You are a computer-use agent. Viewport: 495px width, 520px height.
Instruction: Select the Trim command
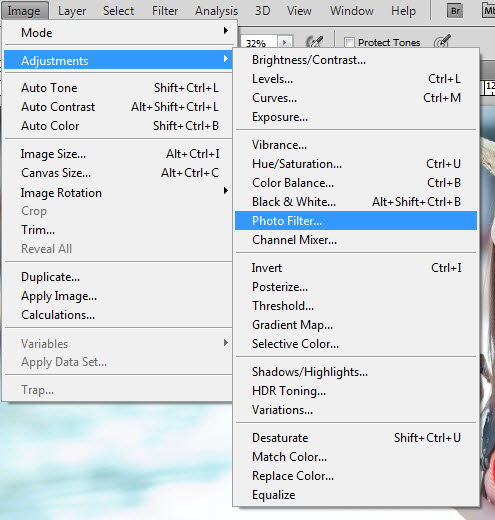118,230
